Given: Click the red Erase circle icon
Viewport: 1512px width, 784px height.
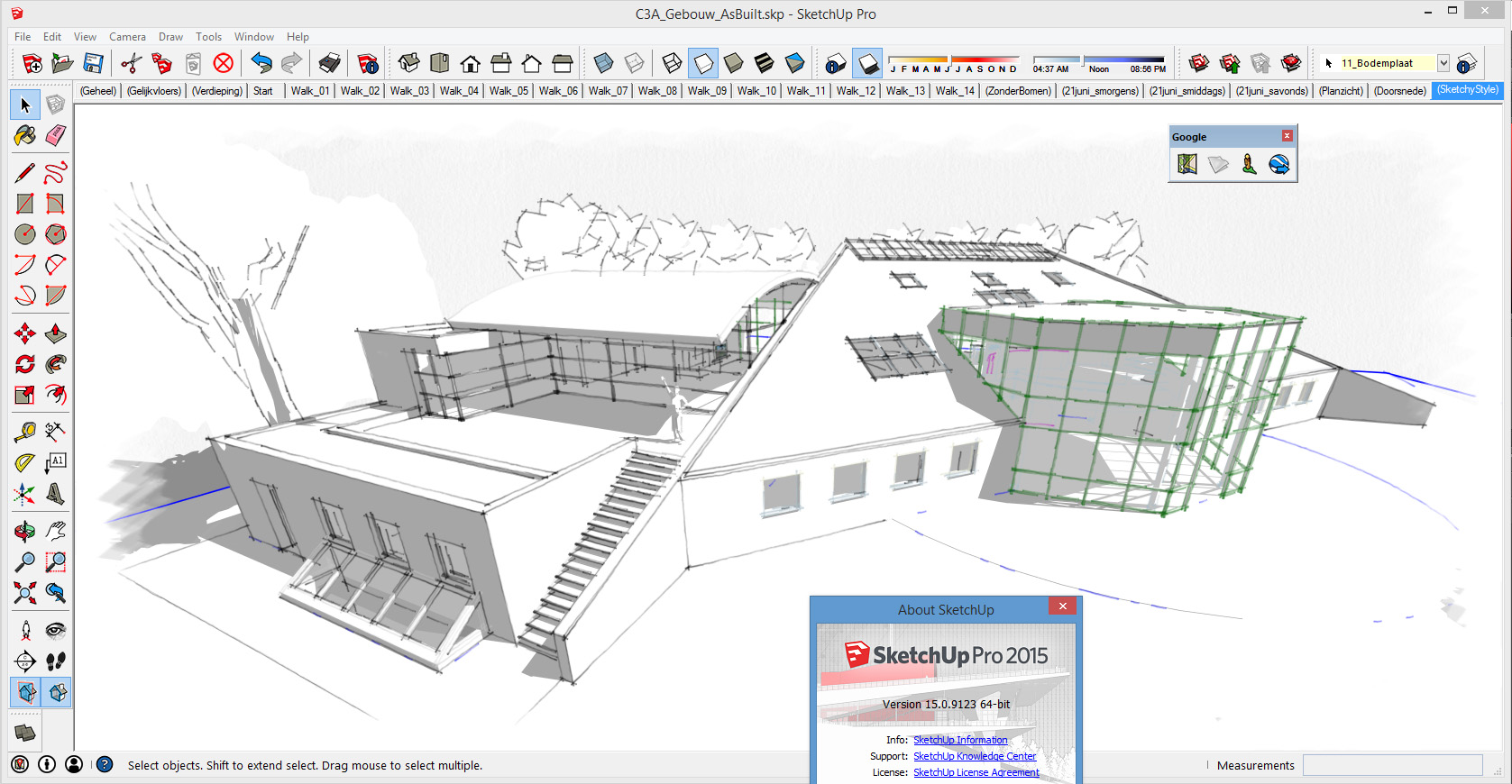Looking at the screenshot, I should point(223,63).
